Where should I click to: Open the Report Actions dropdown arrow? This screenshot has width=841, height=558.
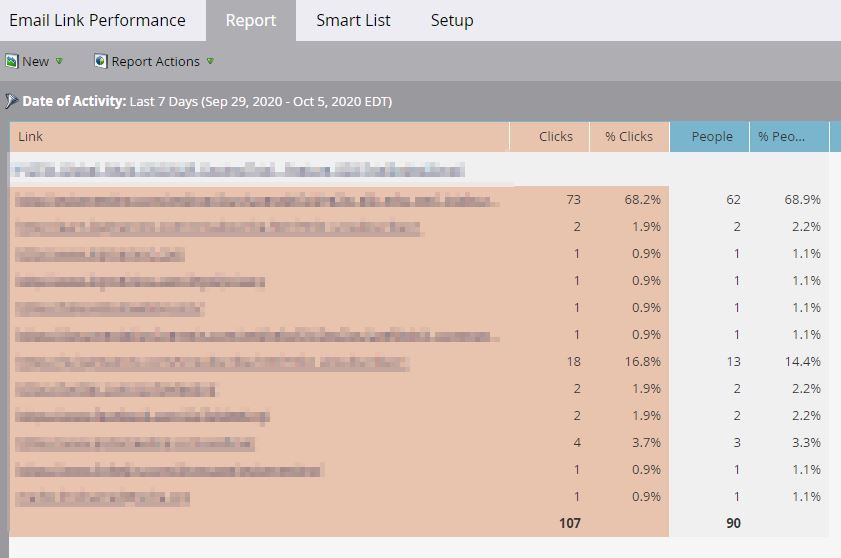tap(210, 61)
